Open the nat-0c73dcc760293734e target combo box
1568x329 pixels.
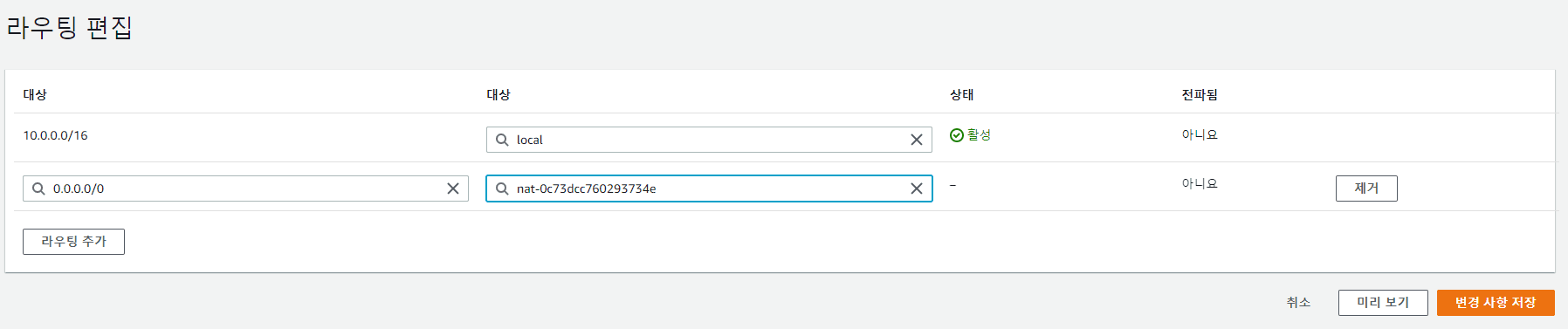point(709,188)
